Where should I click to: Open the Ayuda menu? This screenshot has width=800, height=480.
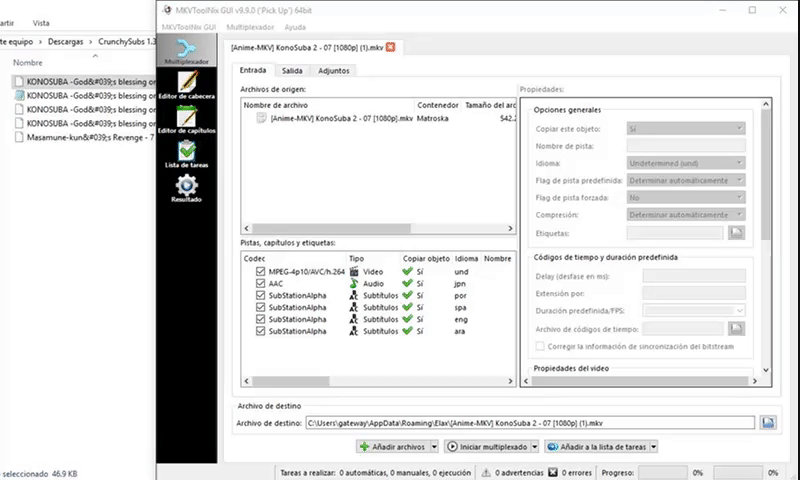tap(295, 27)
